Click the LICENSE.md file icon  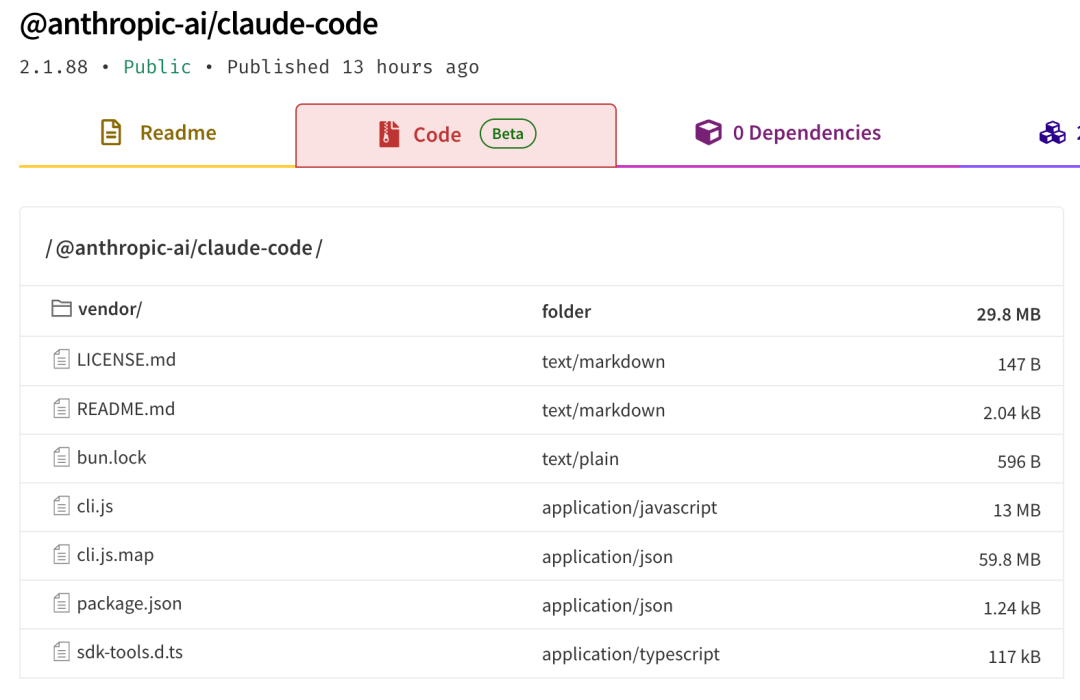(x=62, y=359)
